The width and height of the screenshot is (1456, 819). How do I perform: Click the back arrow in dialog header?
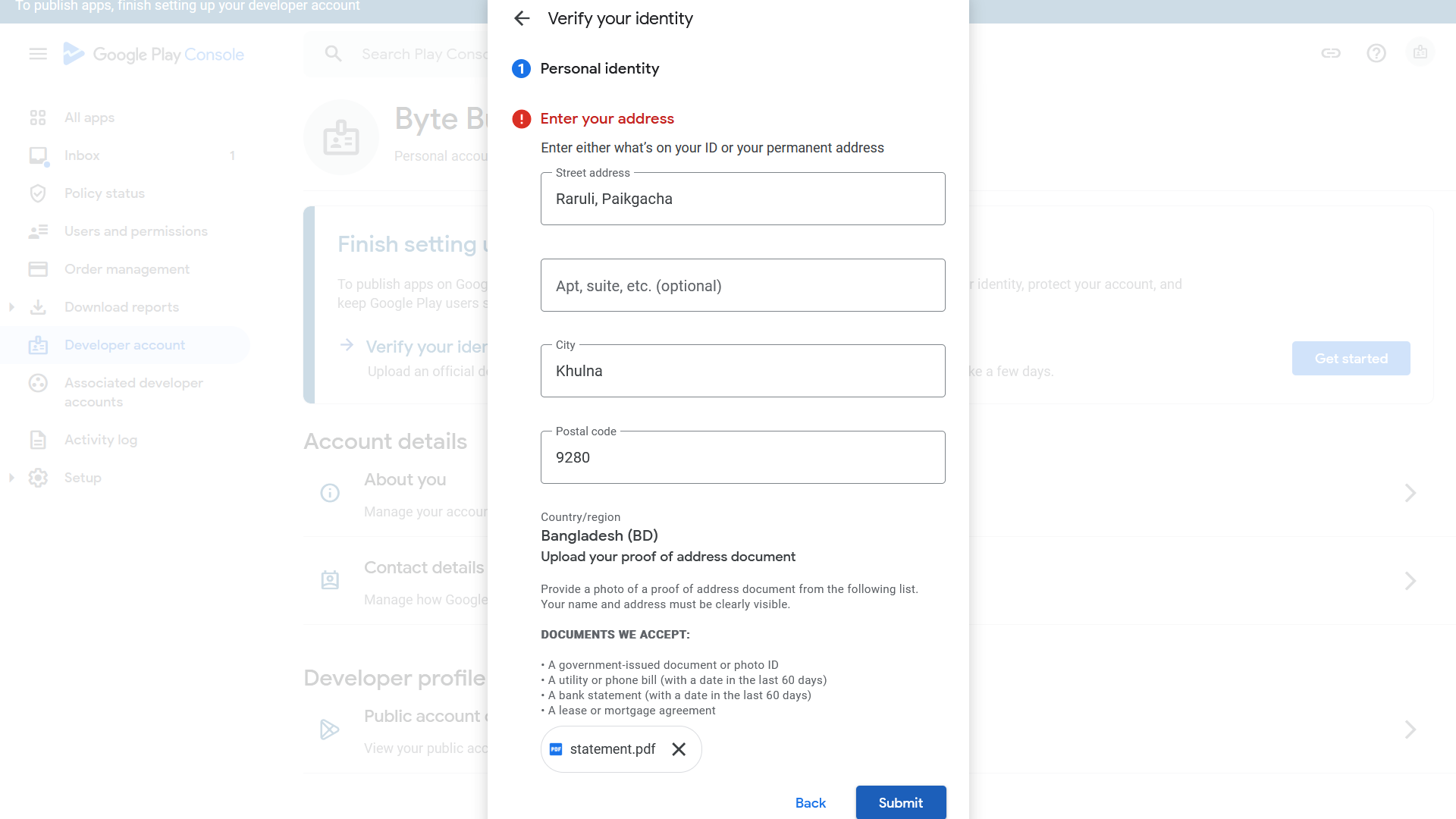[522, 18]
